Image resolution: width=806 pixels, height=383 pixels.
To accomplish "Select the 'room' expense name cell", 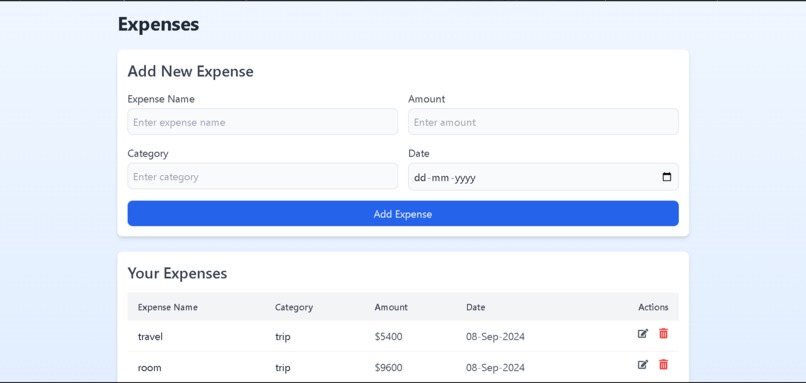I will pyautogui.click(x=150, y=368).
